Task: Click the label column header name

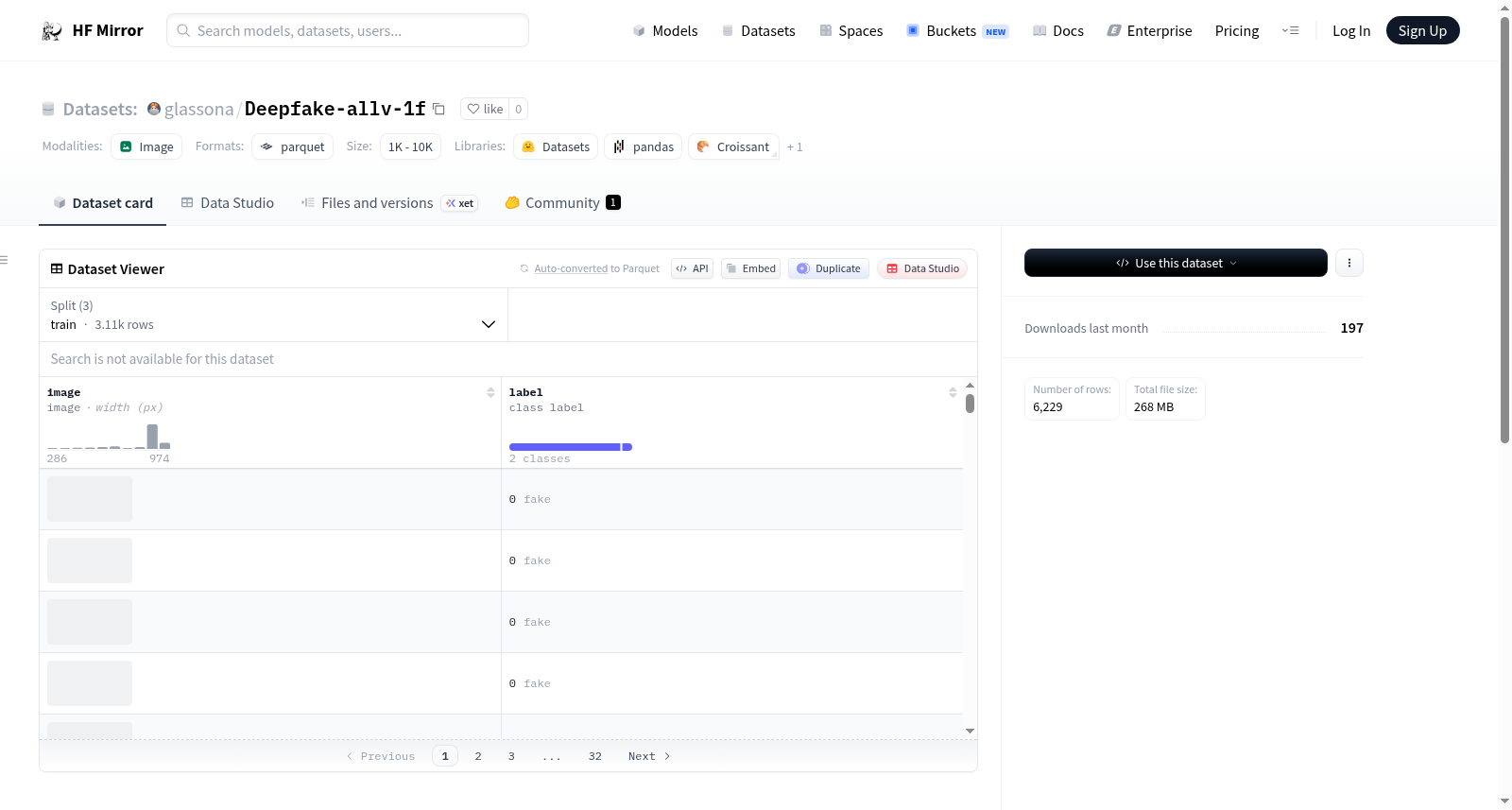Action: (526, 392)
